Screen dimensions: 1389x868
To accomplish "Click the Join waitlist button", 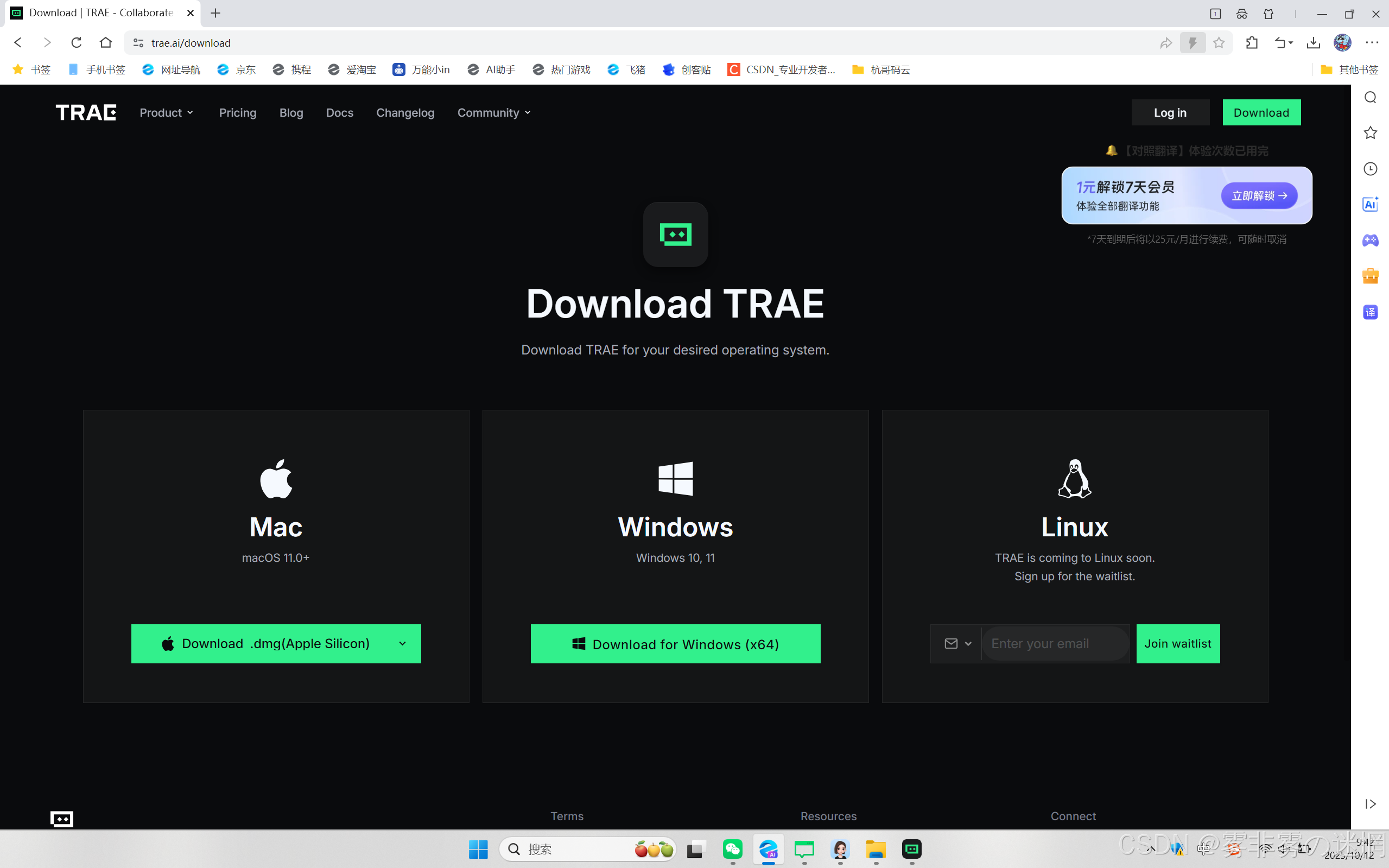I will pos(1178,644).
